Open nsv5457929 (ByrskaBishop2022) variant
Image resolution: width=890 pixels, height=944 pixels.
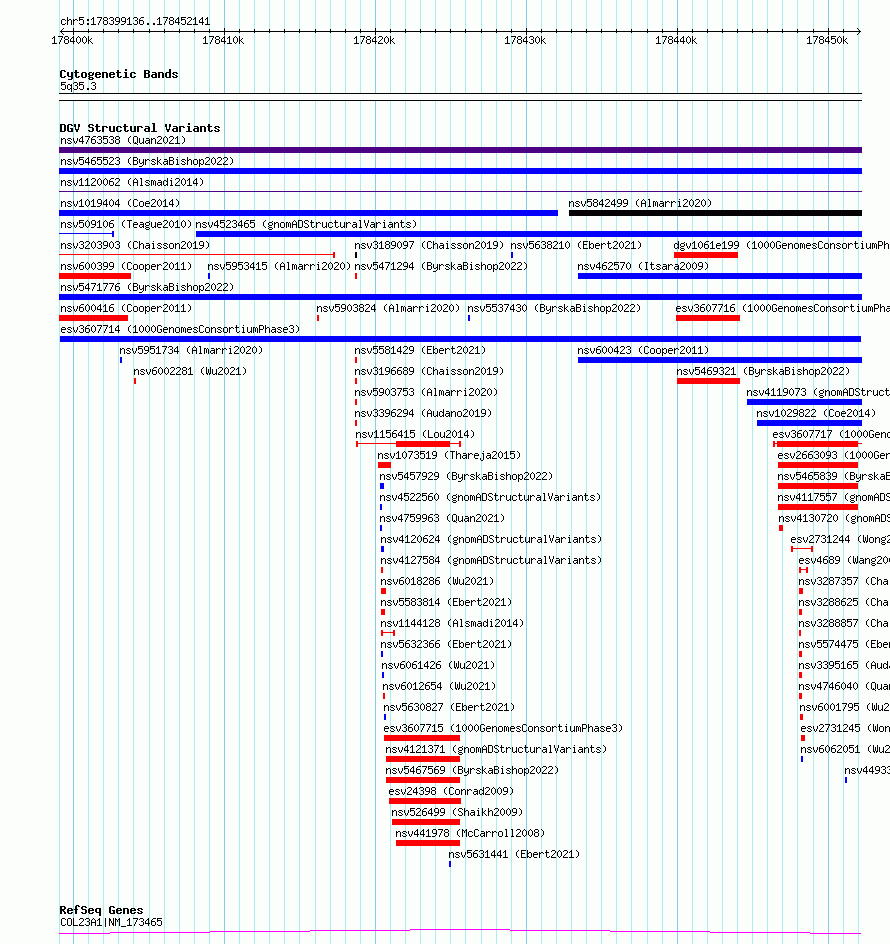pyautogui.click(x=466, y=476)
